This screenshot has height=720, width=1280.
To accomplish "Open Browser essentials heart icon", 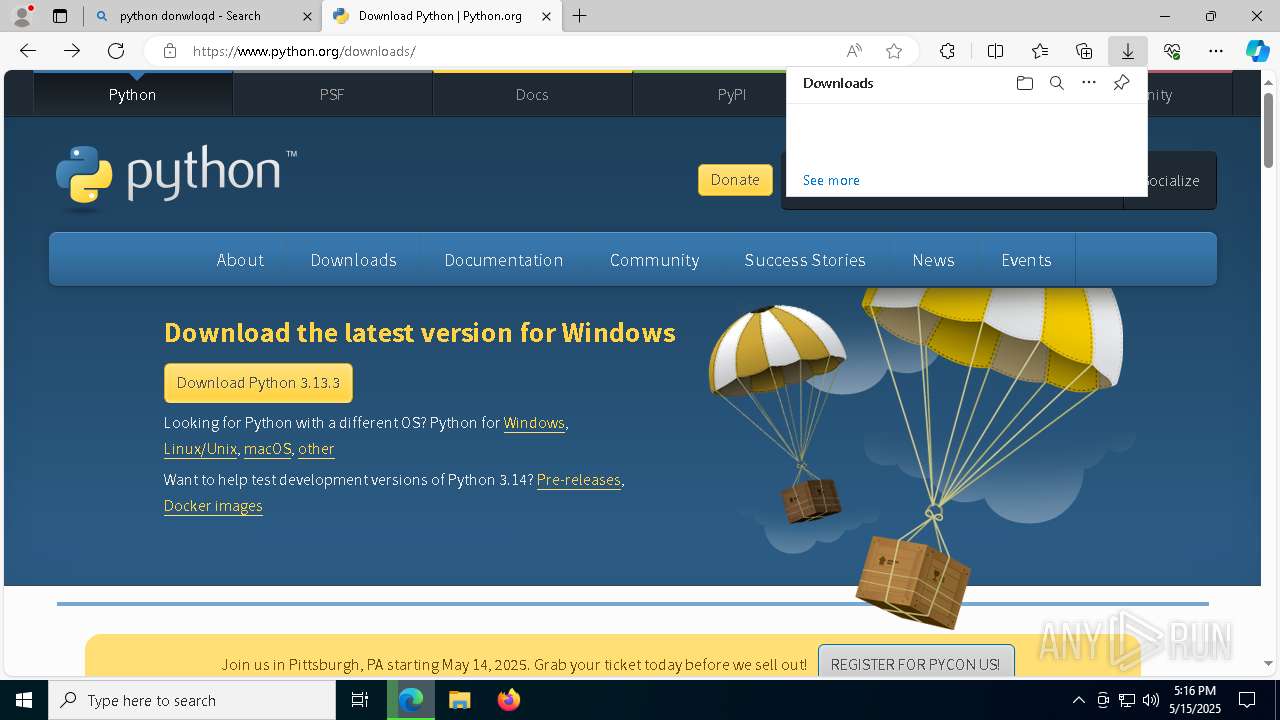I will [x=1172, y=51].
